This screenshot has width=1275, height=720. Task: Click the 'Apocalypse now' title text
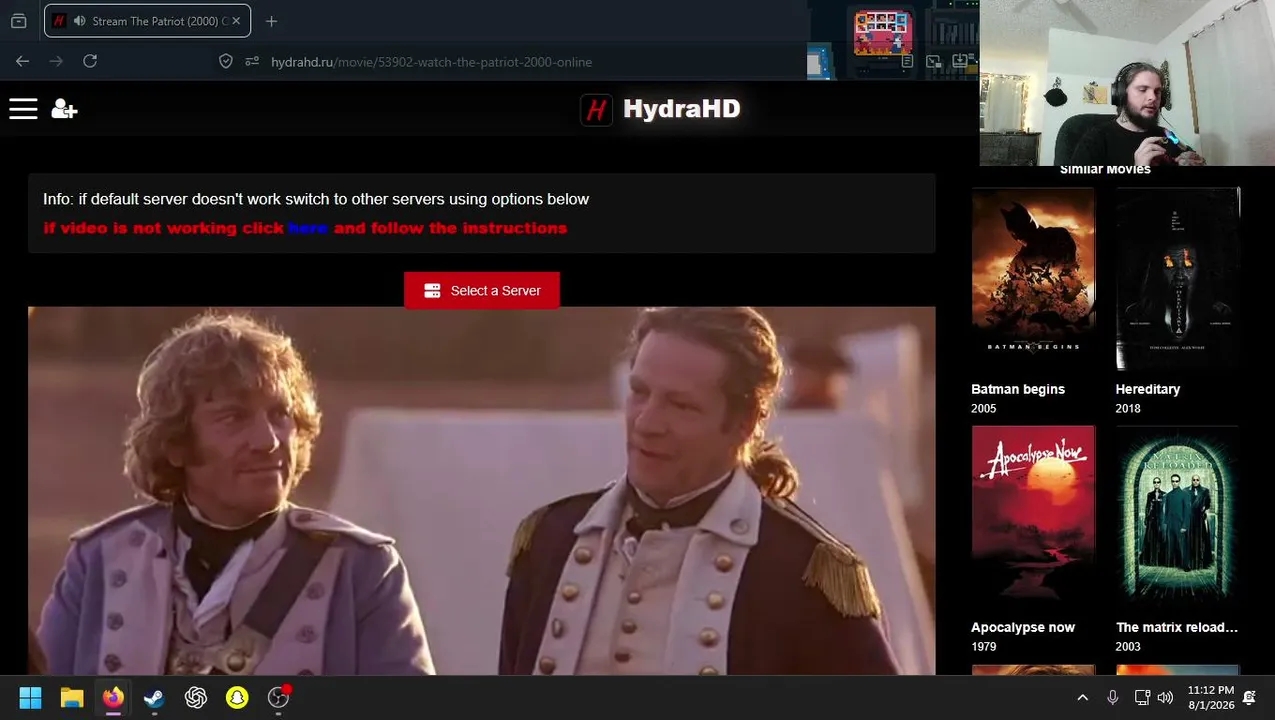click(x=1023, y=627)
